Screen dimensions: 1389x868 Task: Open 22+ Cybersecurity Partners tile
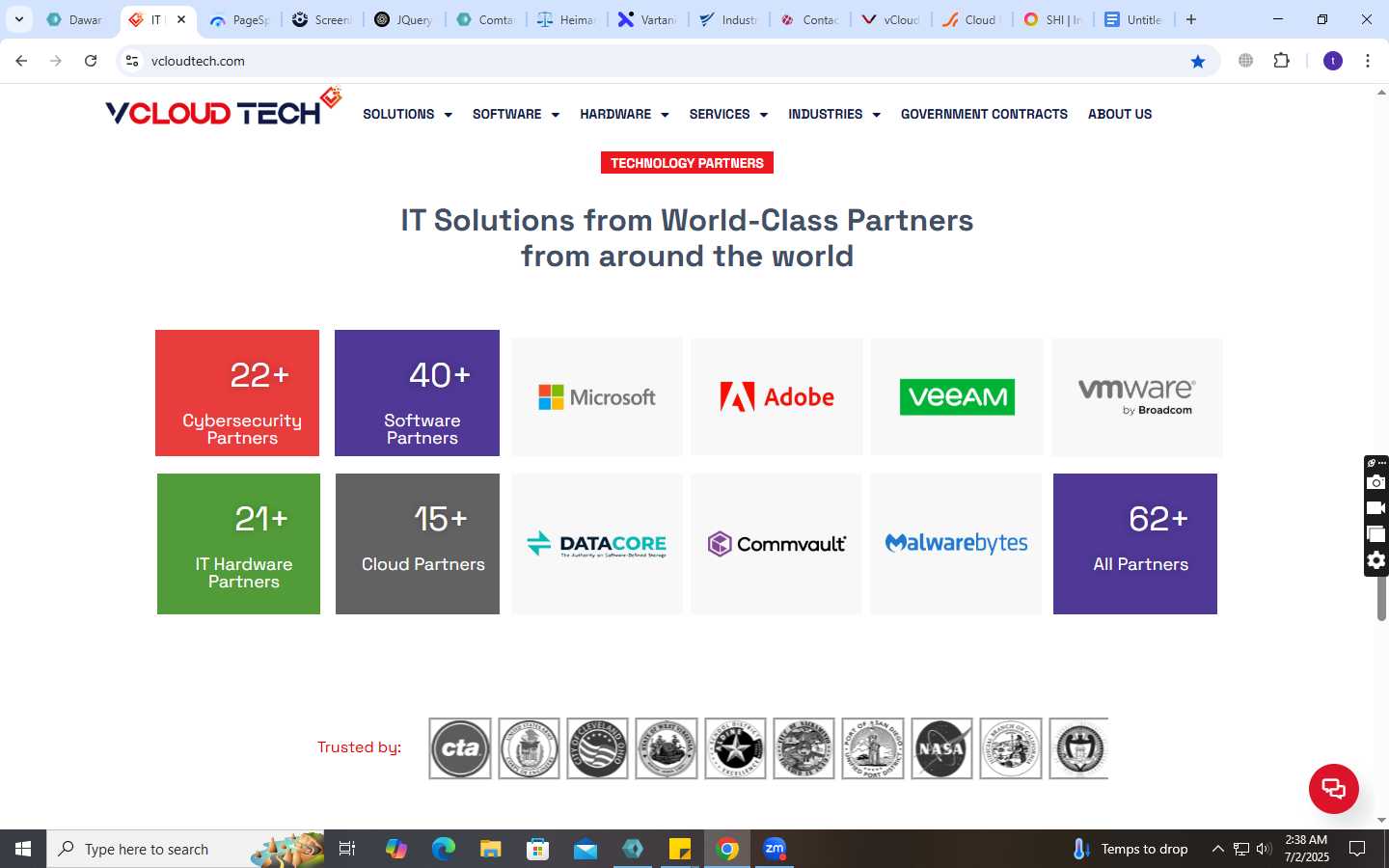click(237, 393)
